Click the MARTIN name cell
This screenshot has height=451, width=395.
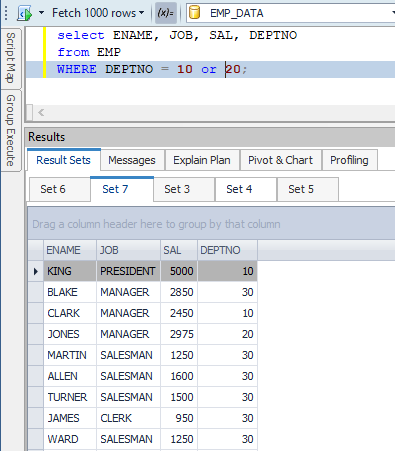pyautogui.click(x=70, y=355)
